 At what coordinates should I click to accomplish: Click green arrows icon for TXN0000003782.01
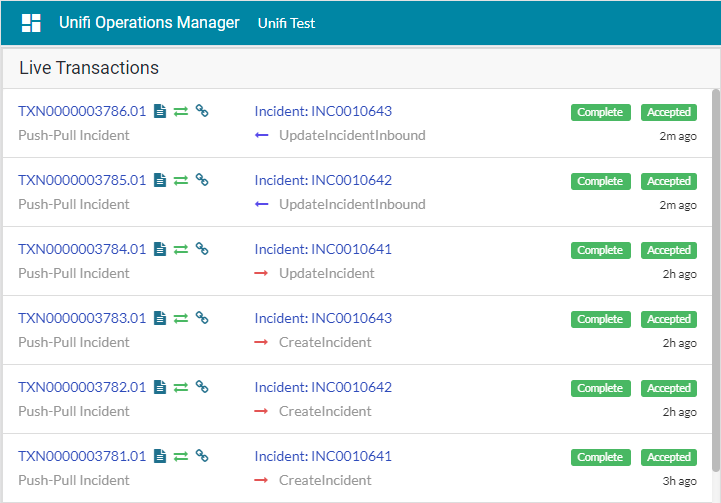click(x=181, y=388)
